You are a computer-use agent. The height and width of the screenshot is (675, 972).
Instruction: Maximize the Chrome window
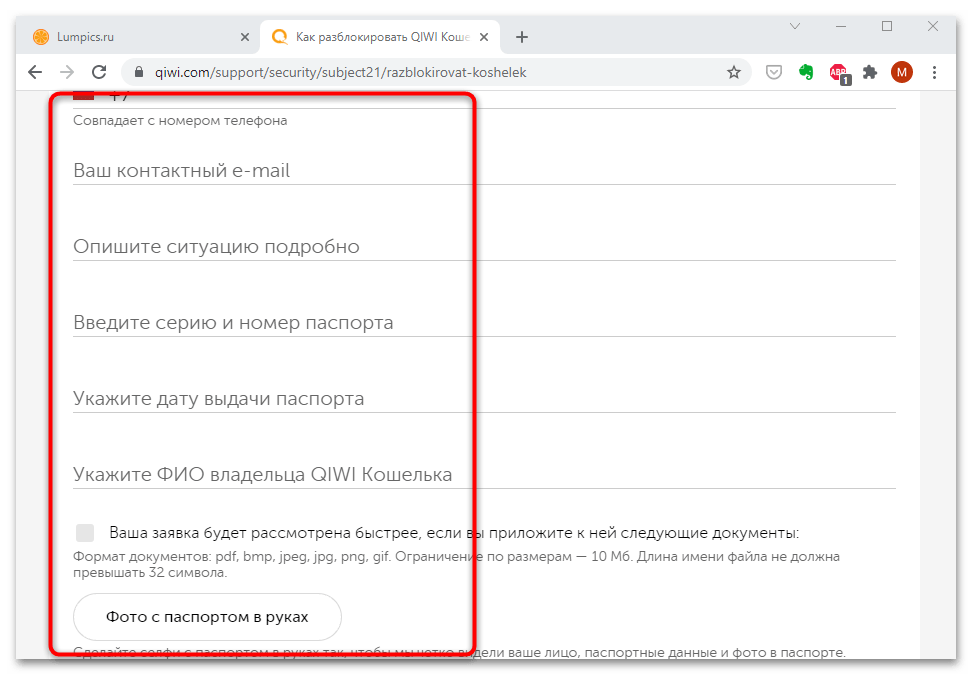[x=887, y=26]
